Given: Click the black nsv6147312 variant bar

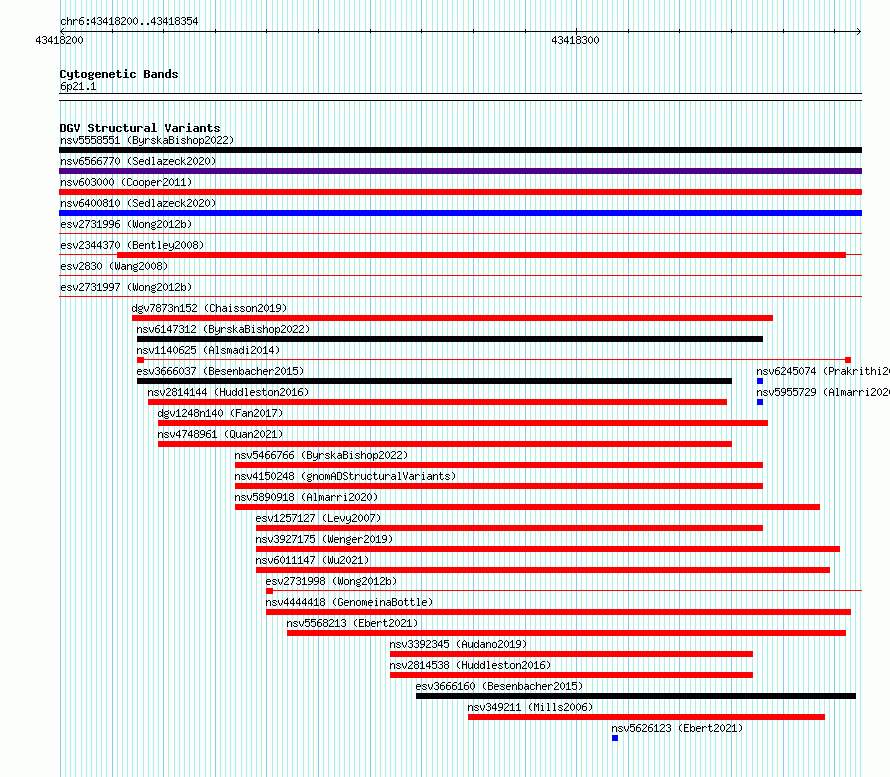Looking at the screenshot, I should [x=450, y=339].
